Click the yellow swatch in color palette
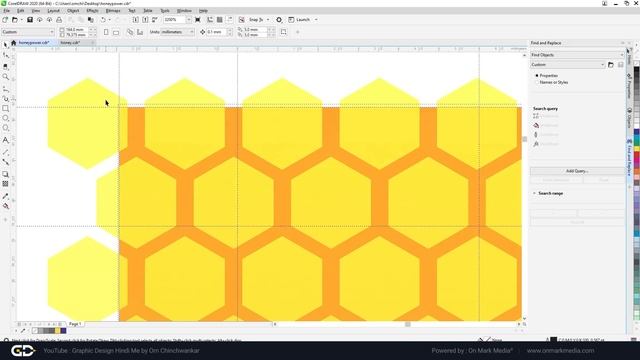 pos(637,150)
